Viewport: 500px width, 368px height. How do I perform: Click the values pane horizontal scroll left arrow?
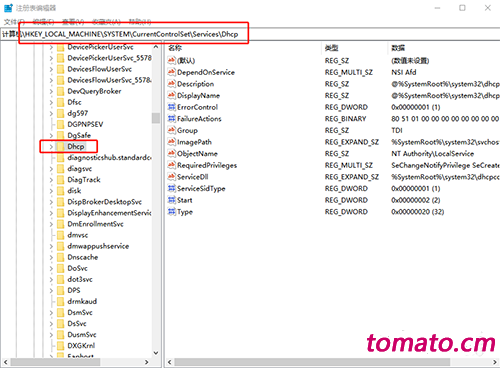click(170, 362)
